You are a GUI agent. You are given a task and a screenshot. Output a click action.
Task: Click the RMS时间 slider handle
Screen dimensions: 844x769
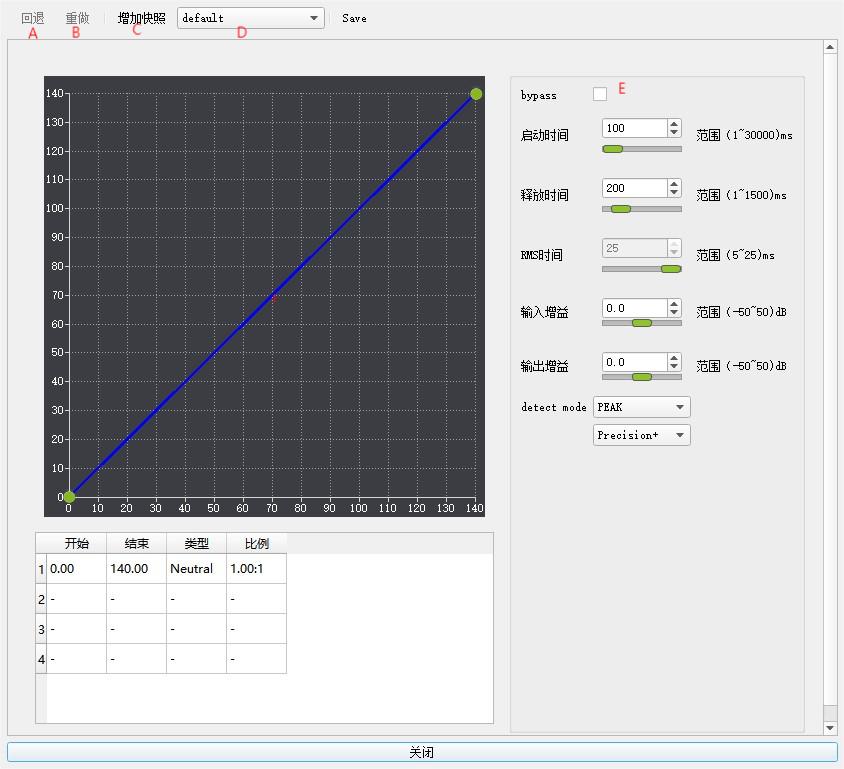(x=671, y=269)
